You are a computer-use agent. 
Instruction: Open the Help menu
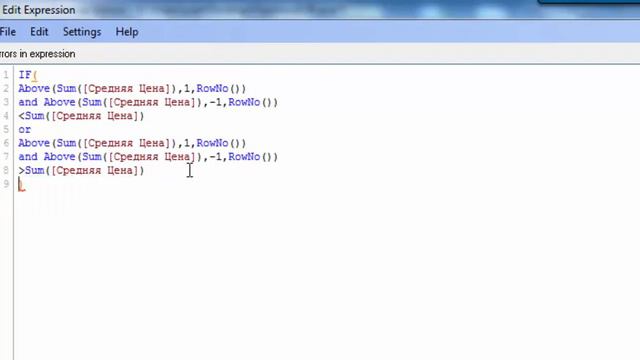(x=127, y=32)
